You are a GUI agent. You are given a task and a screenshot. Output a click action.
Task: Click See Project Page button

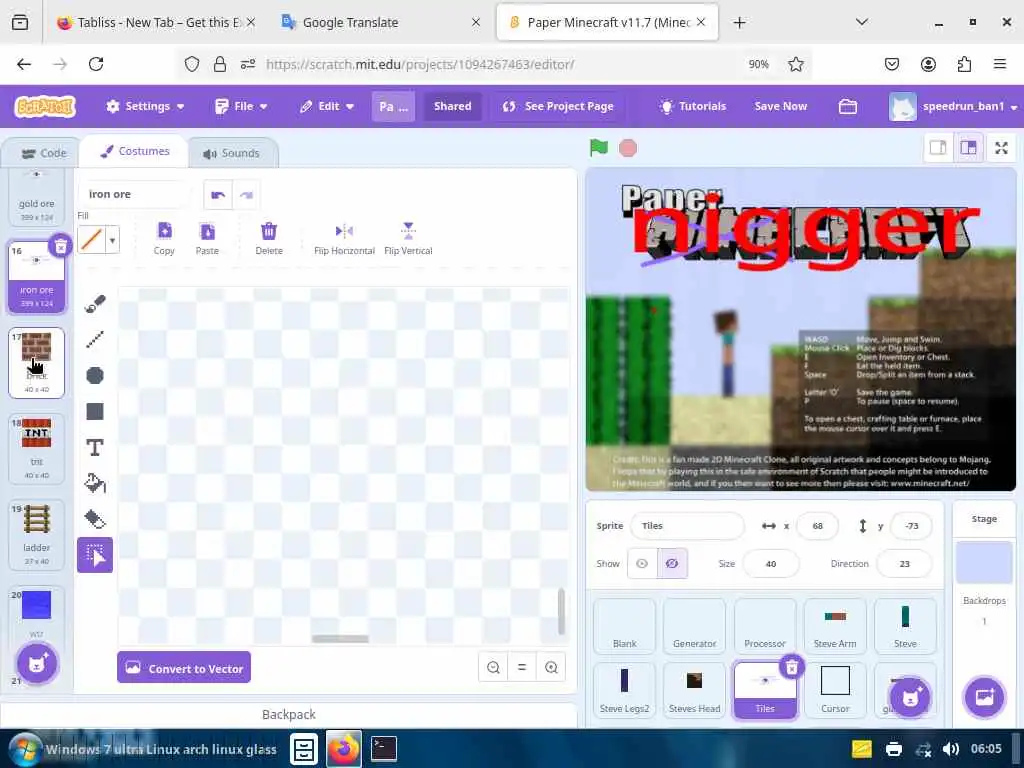click(x=559, y=106)
